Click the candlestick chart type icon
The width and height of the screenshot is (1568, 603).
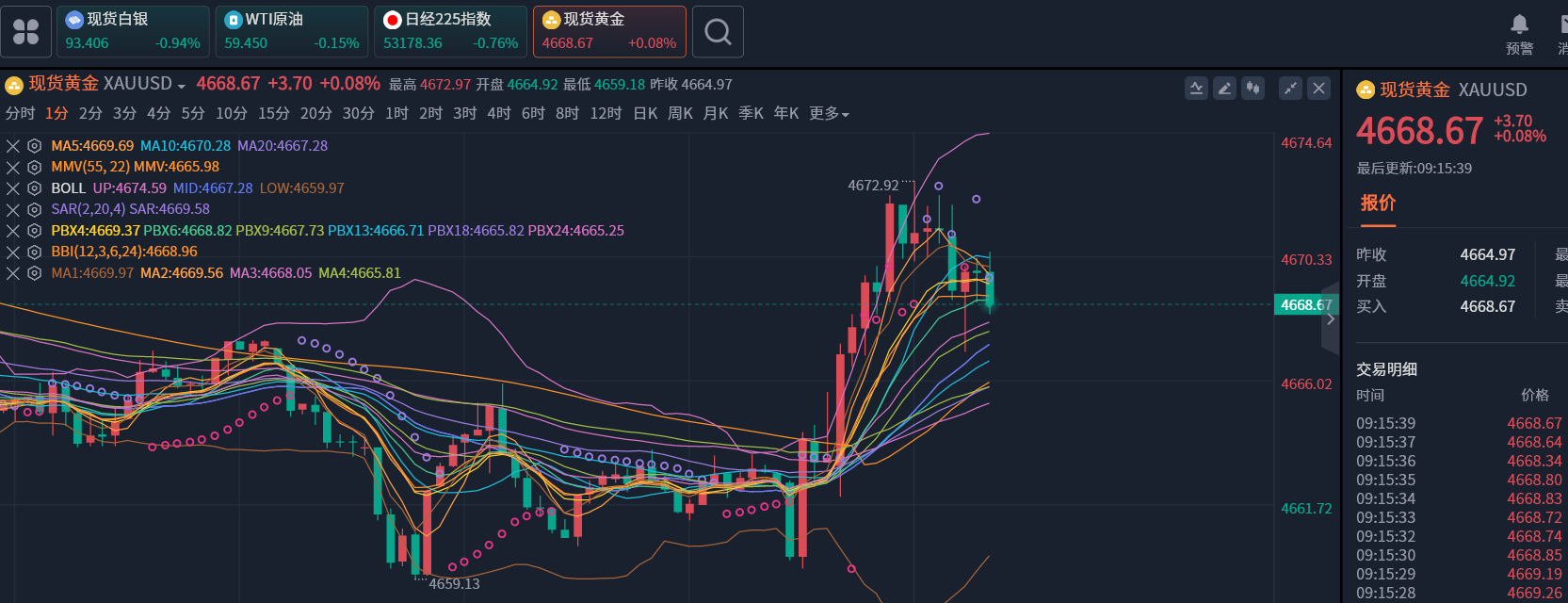click(x=1253, y=89)
